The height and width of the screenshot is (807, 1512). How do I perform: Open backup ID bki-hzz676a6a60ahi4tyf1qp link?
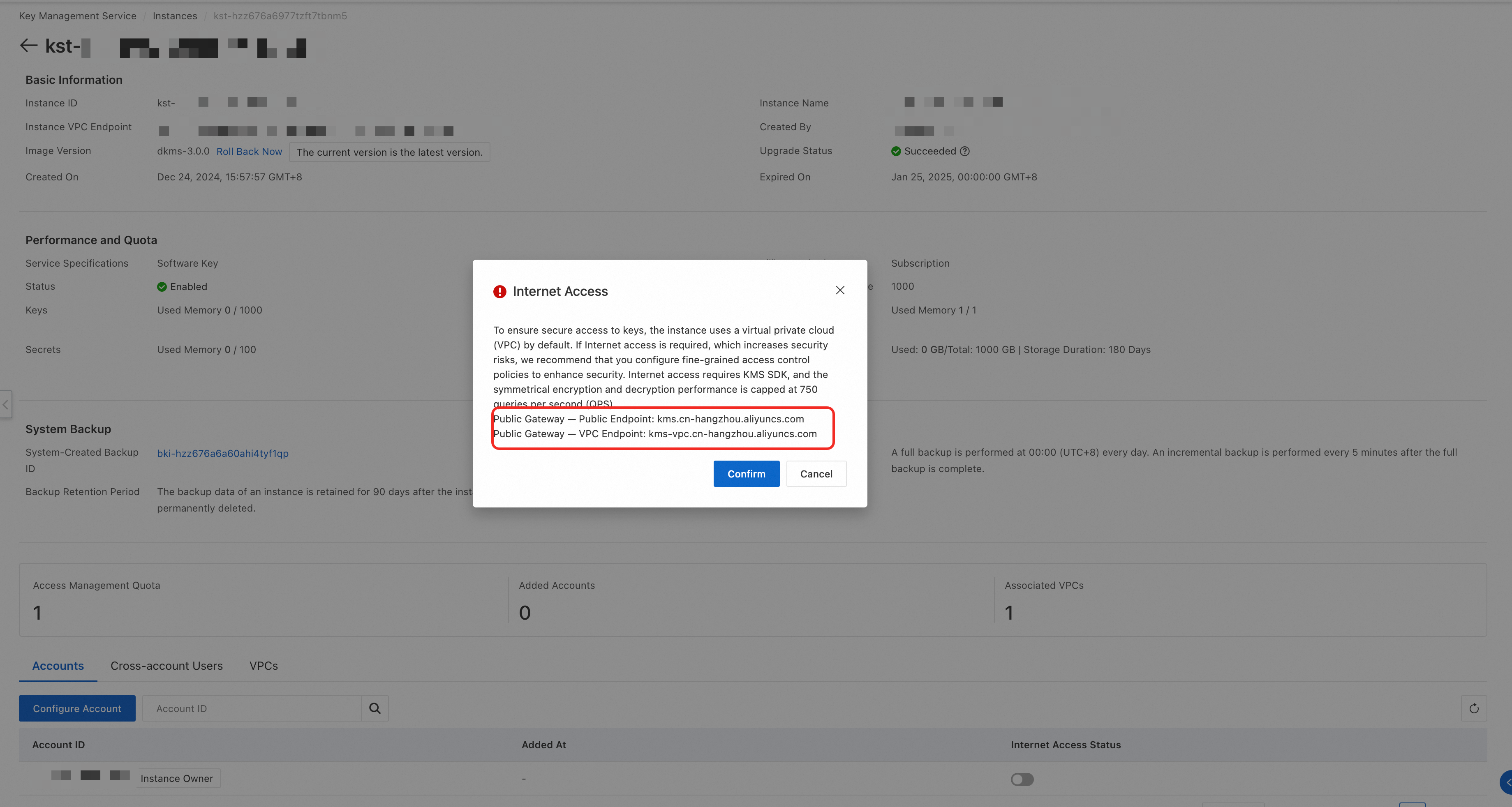(x=222, y=453)
